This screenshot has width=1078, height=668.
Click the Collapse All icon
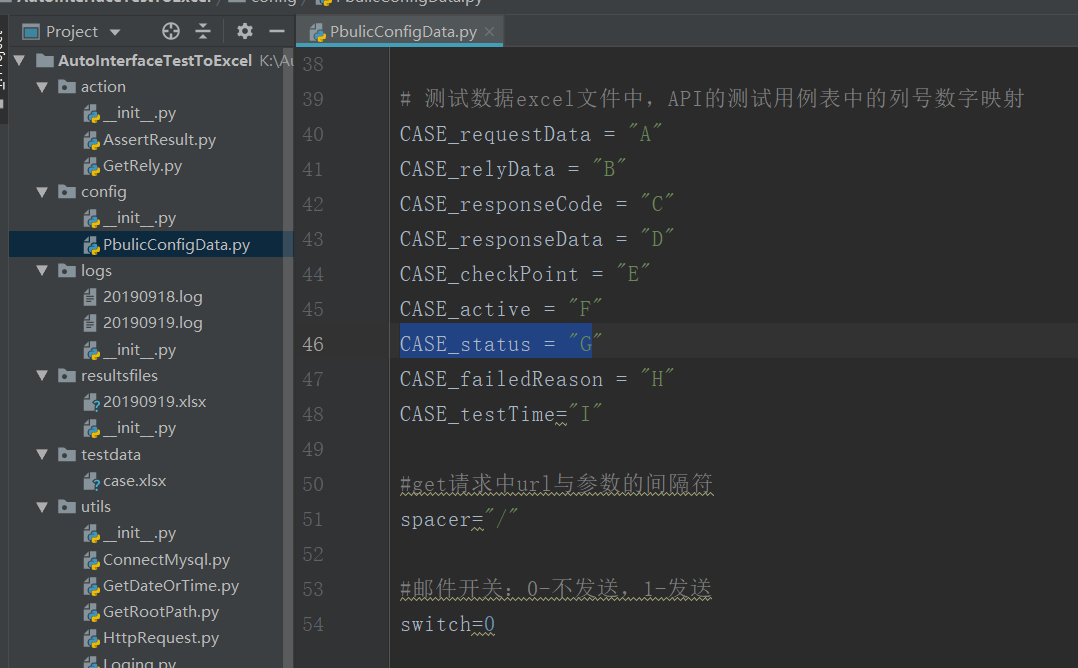pyautogui.click(x=203, y=31)
